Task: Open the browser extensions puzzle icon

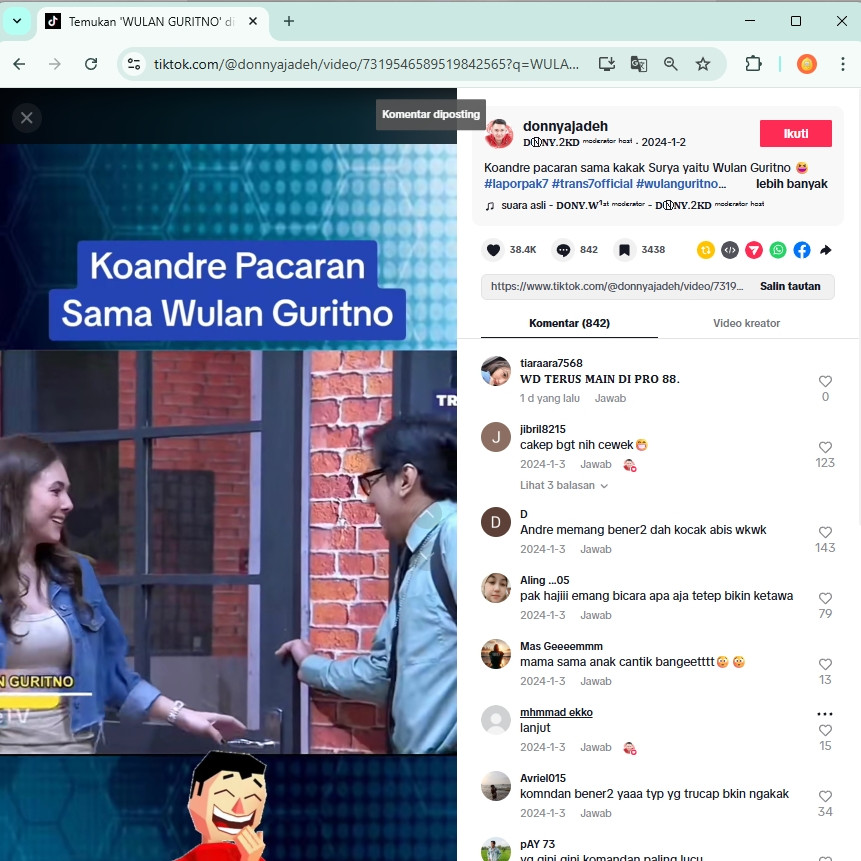Action: 753,64
